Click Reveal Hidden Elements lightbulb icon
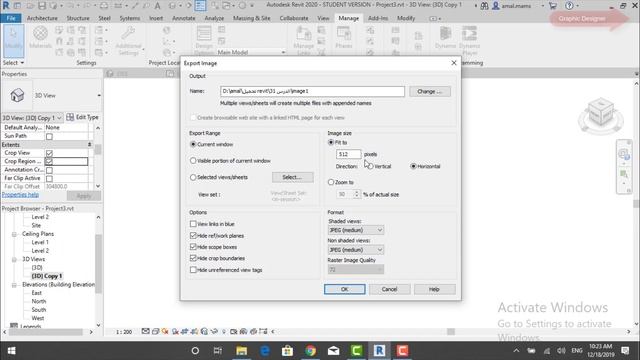This screenshot has width=640, height=360. coord(224,331)
